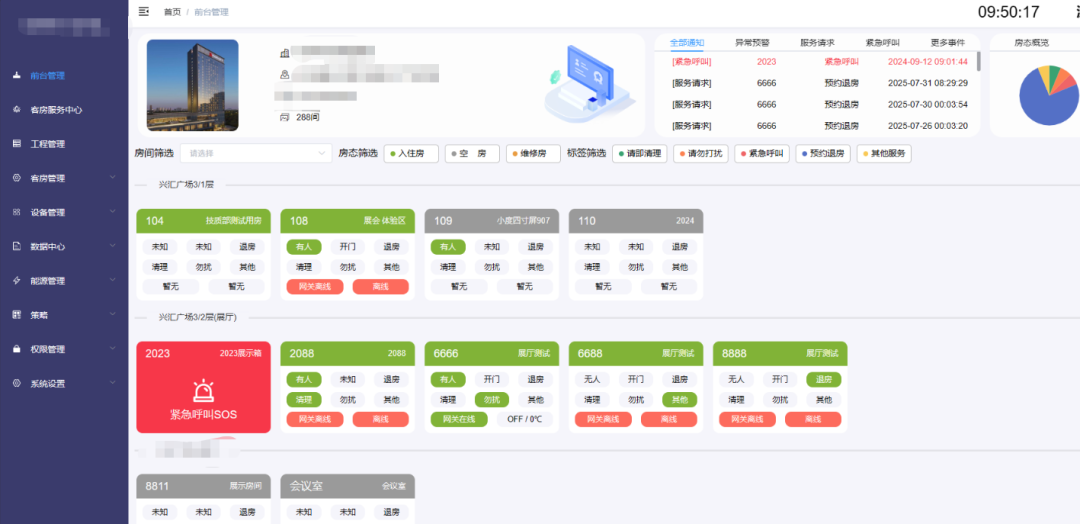Click the 09:50:17 clock display
The image size is (1080, 524).
(x=1008, y=12)
